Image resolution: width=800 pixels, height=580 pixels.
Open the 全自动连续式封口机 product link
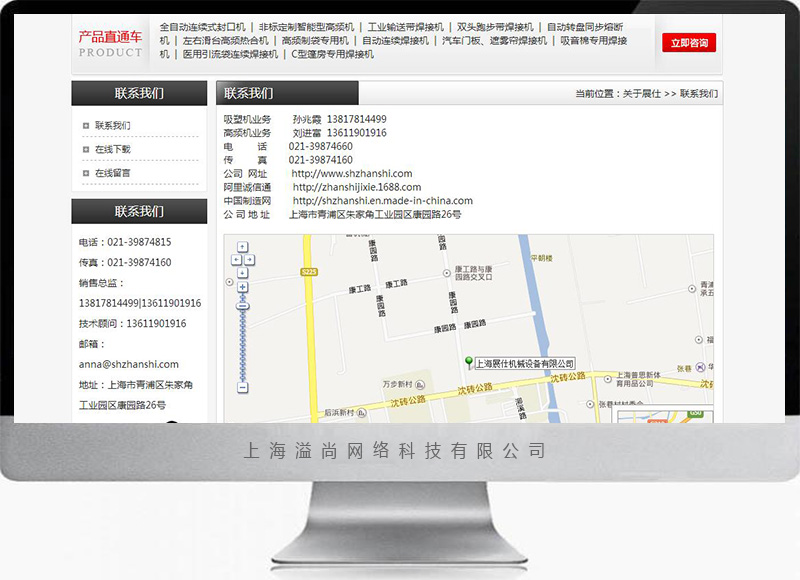pyautogui.click(x=202, y=27)
